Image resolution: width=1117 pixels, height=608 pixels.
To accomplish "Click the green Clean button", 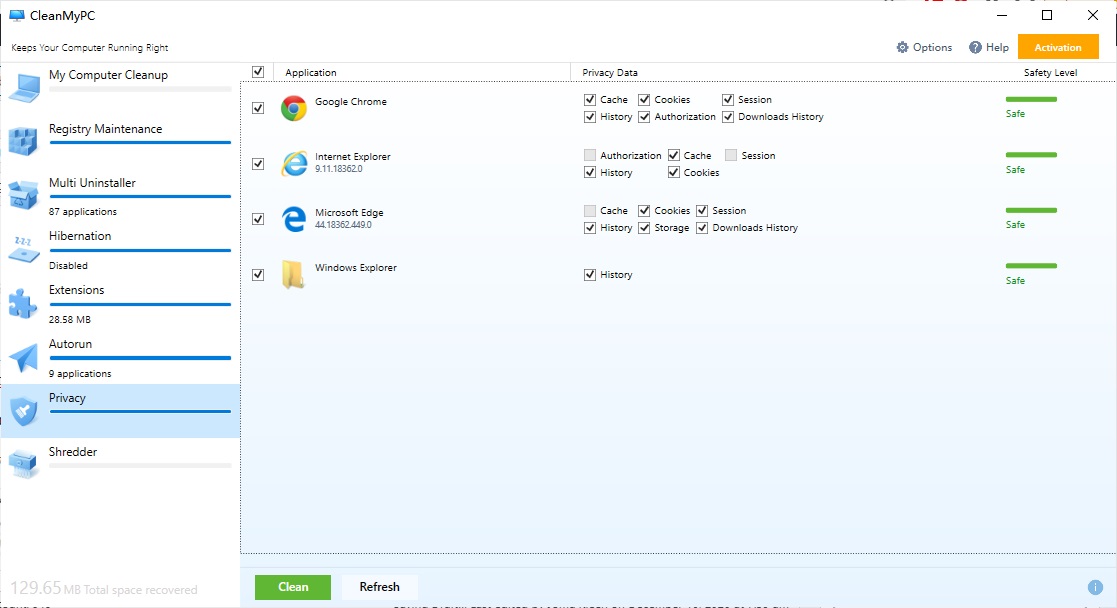I will 293,587.
